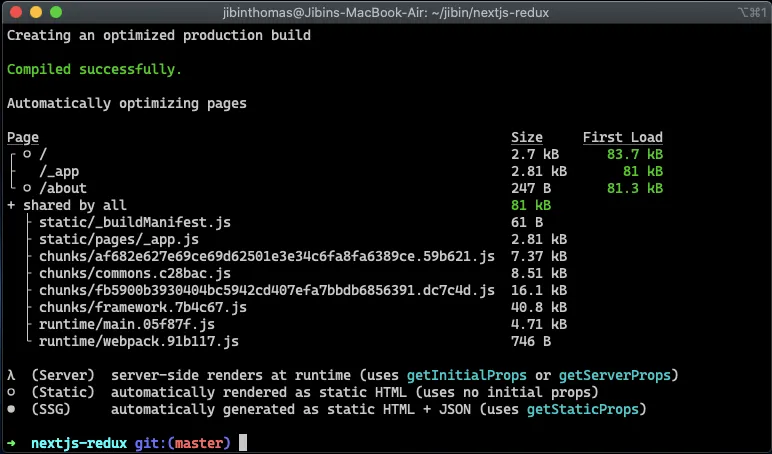Click the '/_app' page row

[59, 171]
